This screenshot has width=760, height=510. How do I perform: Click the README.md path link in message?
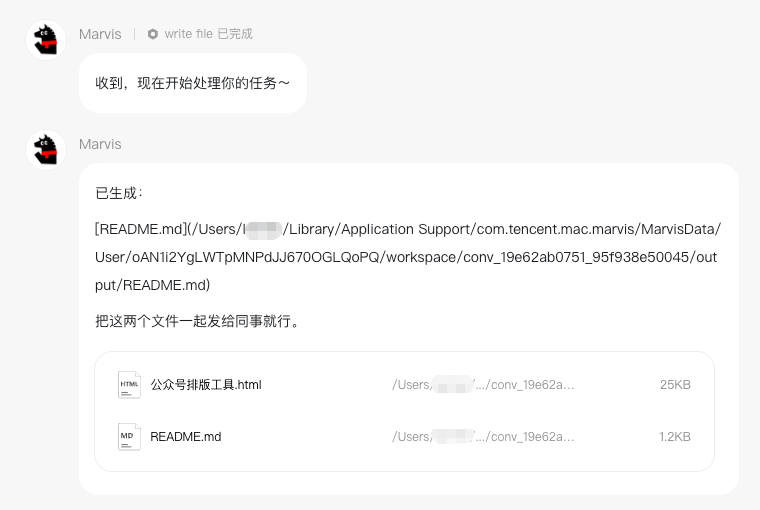tap(408, 257)
